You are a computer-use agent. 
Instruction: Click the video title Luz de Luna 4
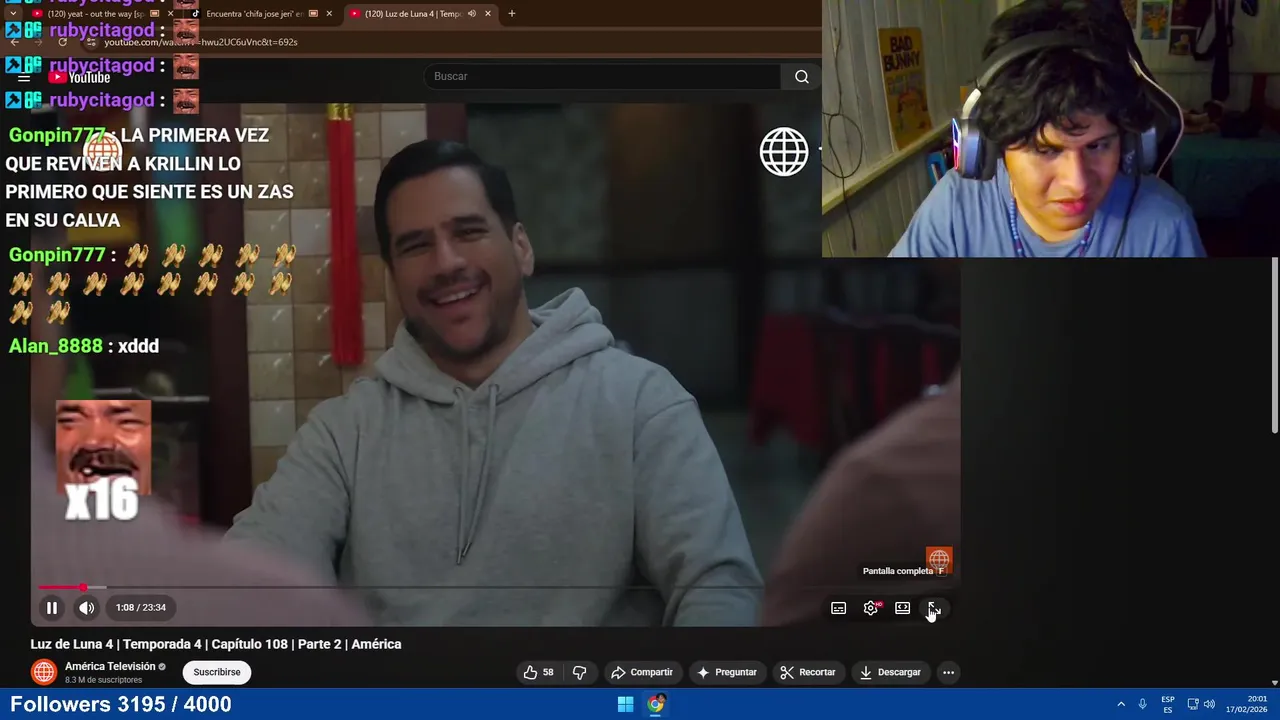point(216,644)
